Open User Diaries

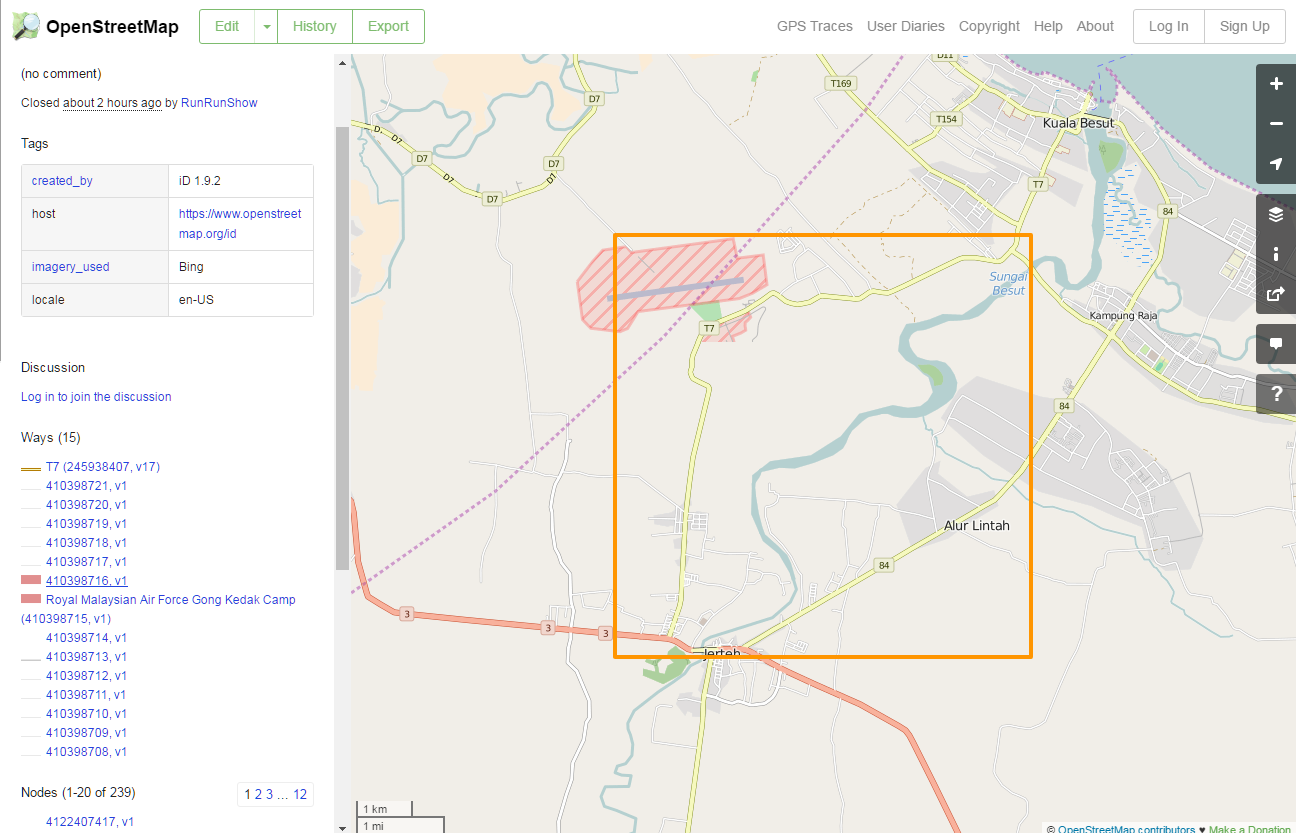point(906,27)
